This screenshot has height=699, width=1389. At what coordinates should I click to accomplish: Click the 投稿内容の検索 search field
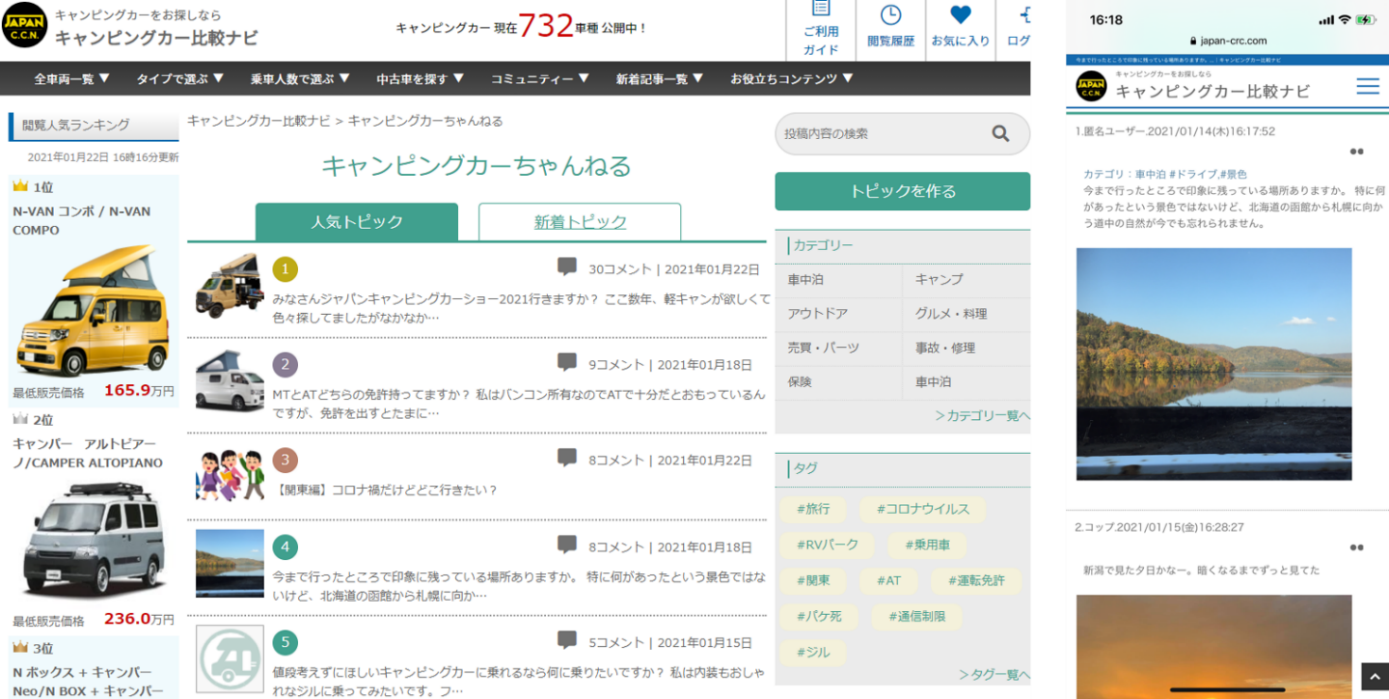(880, 134)
